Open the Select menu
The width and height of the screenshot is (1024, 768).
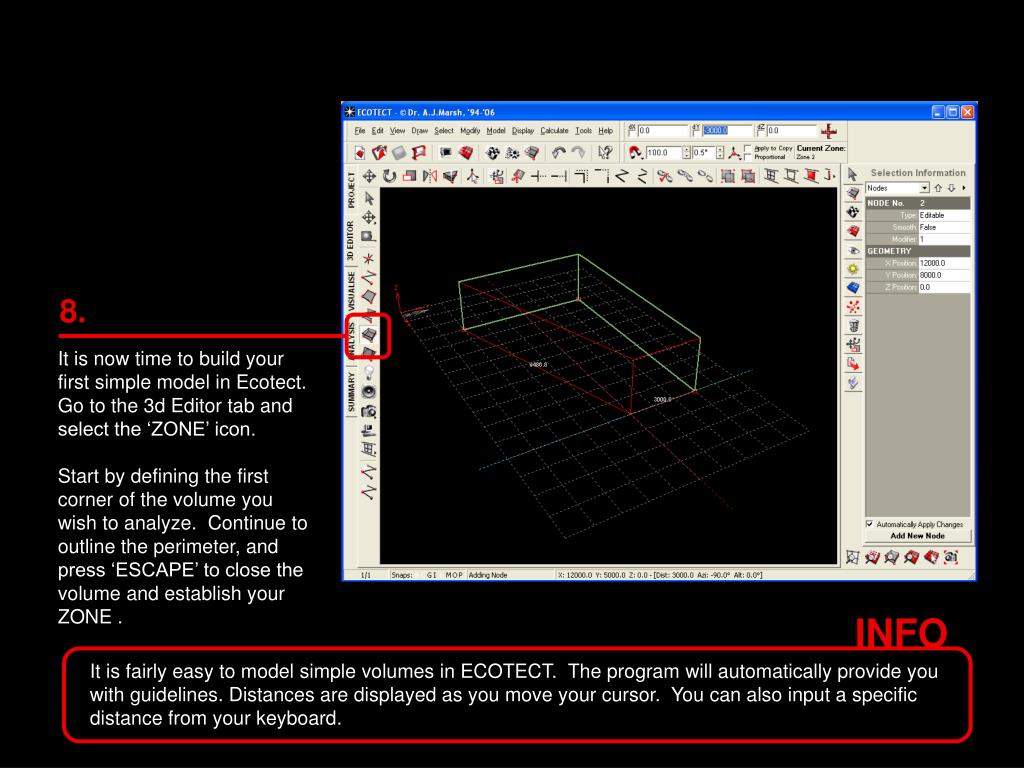[444, 131]
